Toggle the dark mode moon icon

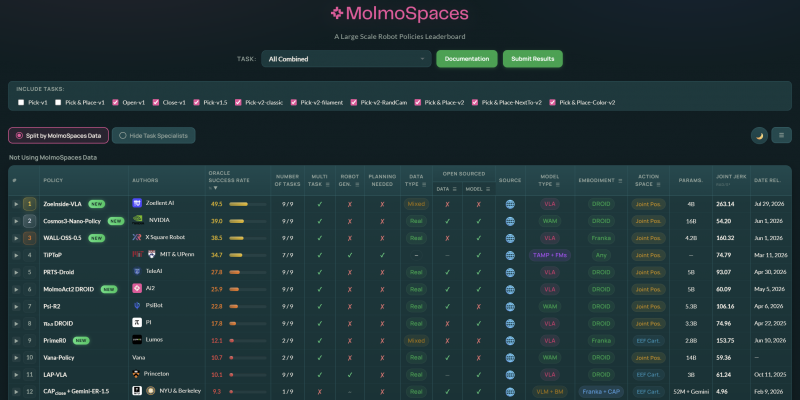click(x=759, y=136)
